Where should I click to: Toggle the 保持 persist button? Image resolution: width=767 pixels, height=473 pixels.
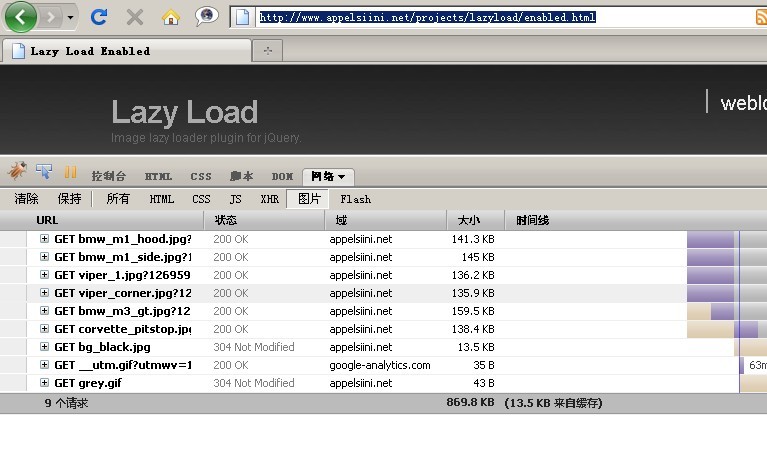click(x=69, y=199)
